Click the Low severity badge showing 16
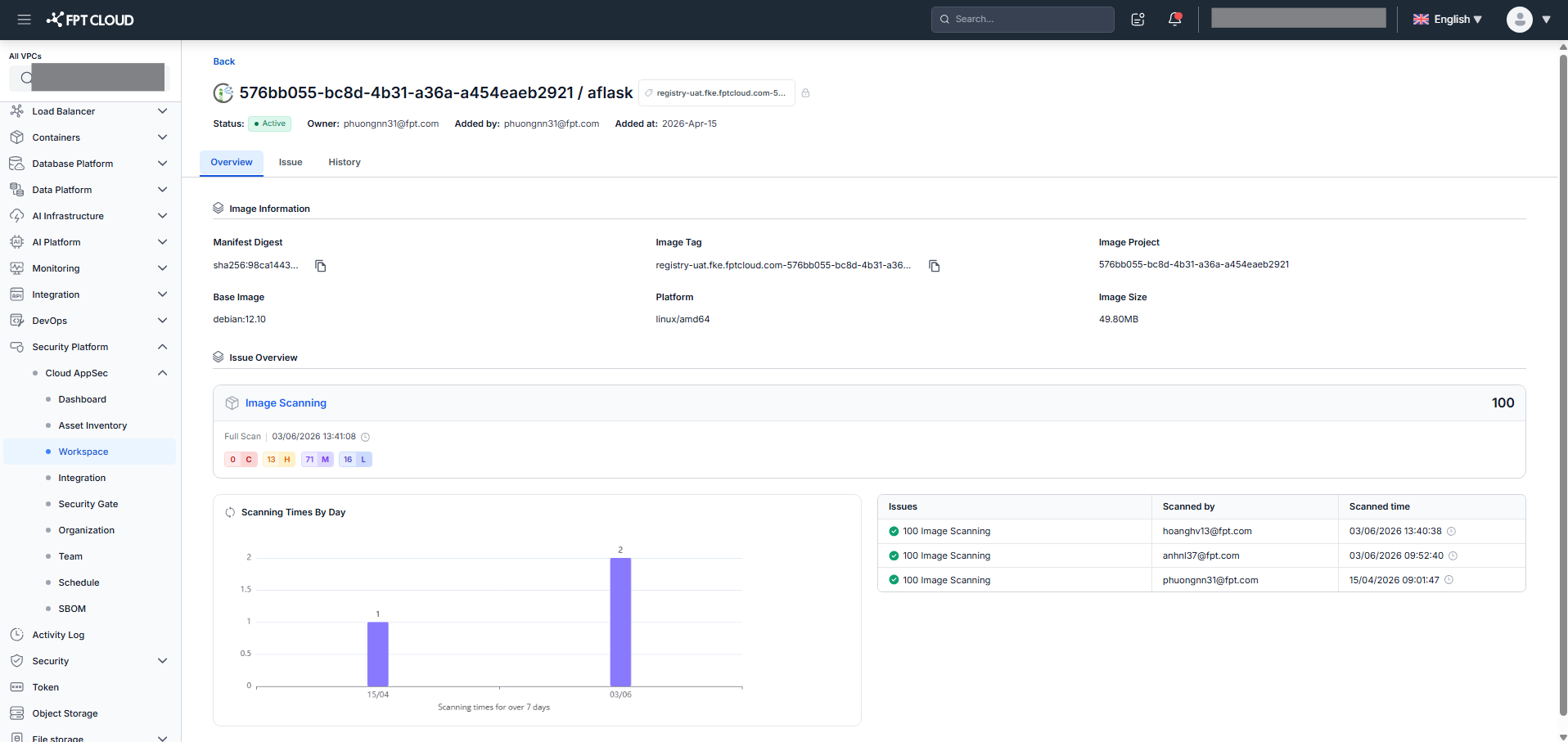The width and height of the screenshot is (1568, 742). coord(356,460)
